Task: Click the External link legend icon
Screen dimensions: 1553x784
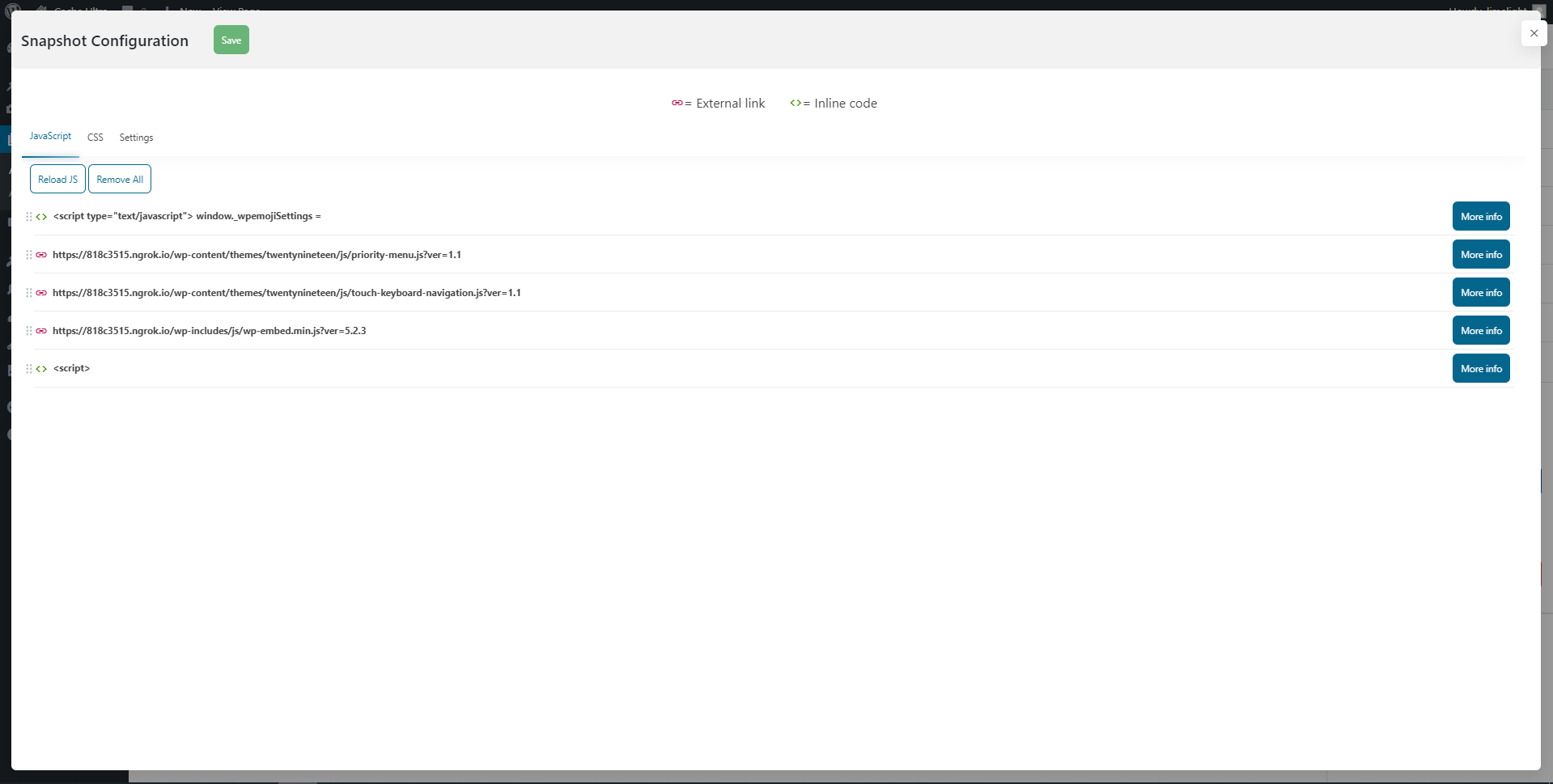Action: 677,103
